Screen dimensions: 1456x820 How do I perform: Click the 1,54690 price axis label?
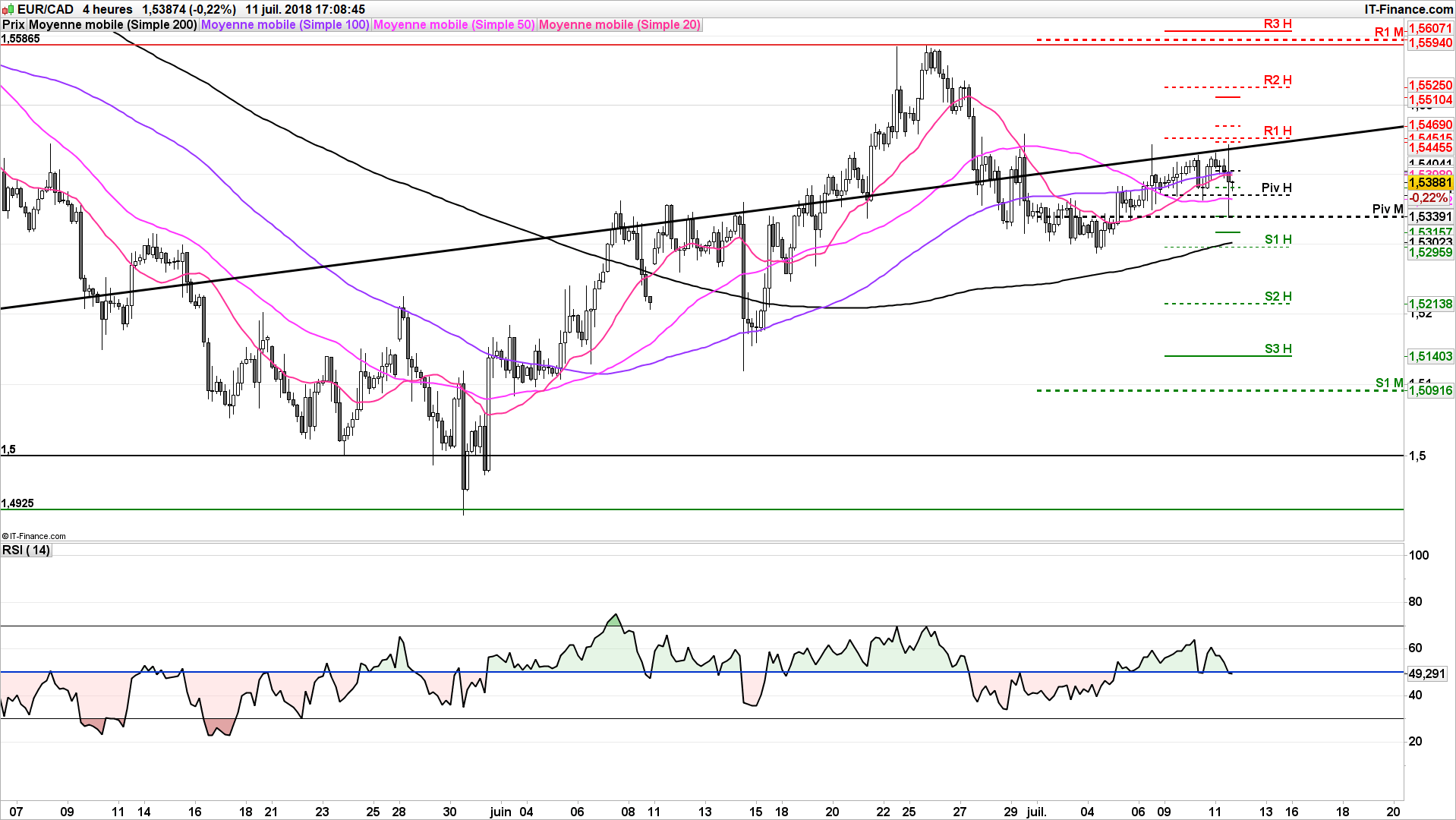click(1430, 125)
